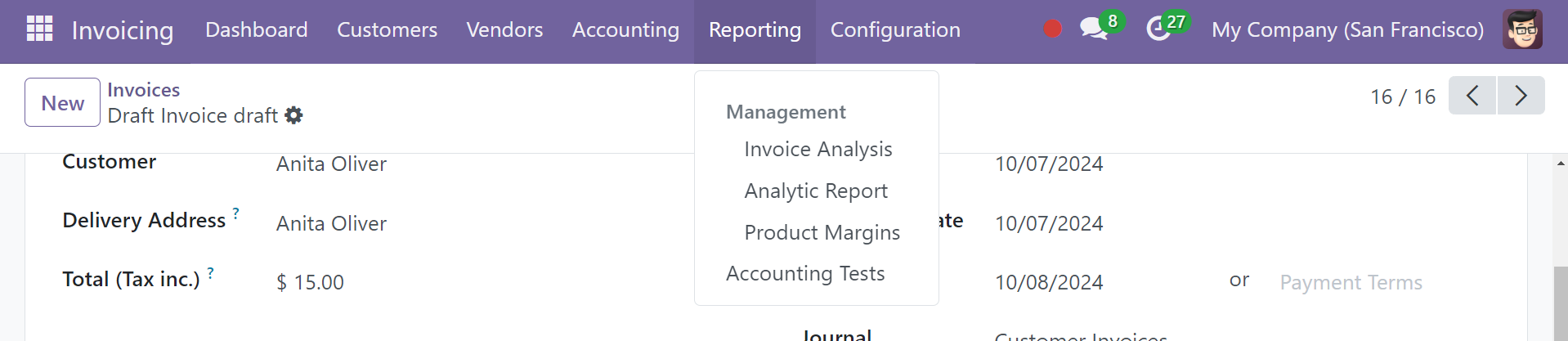Go to previous record arrow
Image resolution: width=1568 pixels, height=341 pixels.
coord(1472,96)
